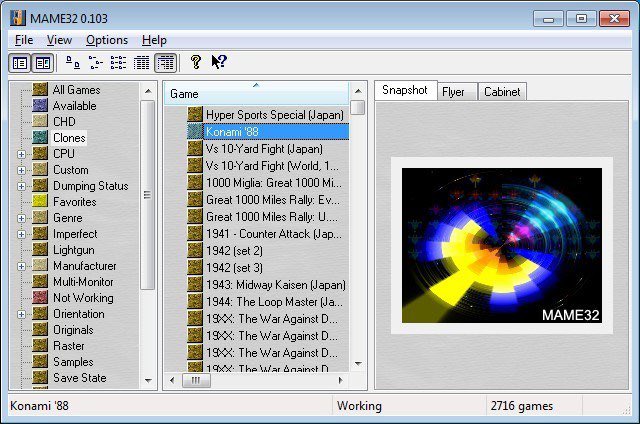
Task: Expand the Dumping Status folder
Action: (22, 186)
